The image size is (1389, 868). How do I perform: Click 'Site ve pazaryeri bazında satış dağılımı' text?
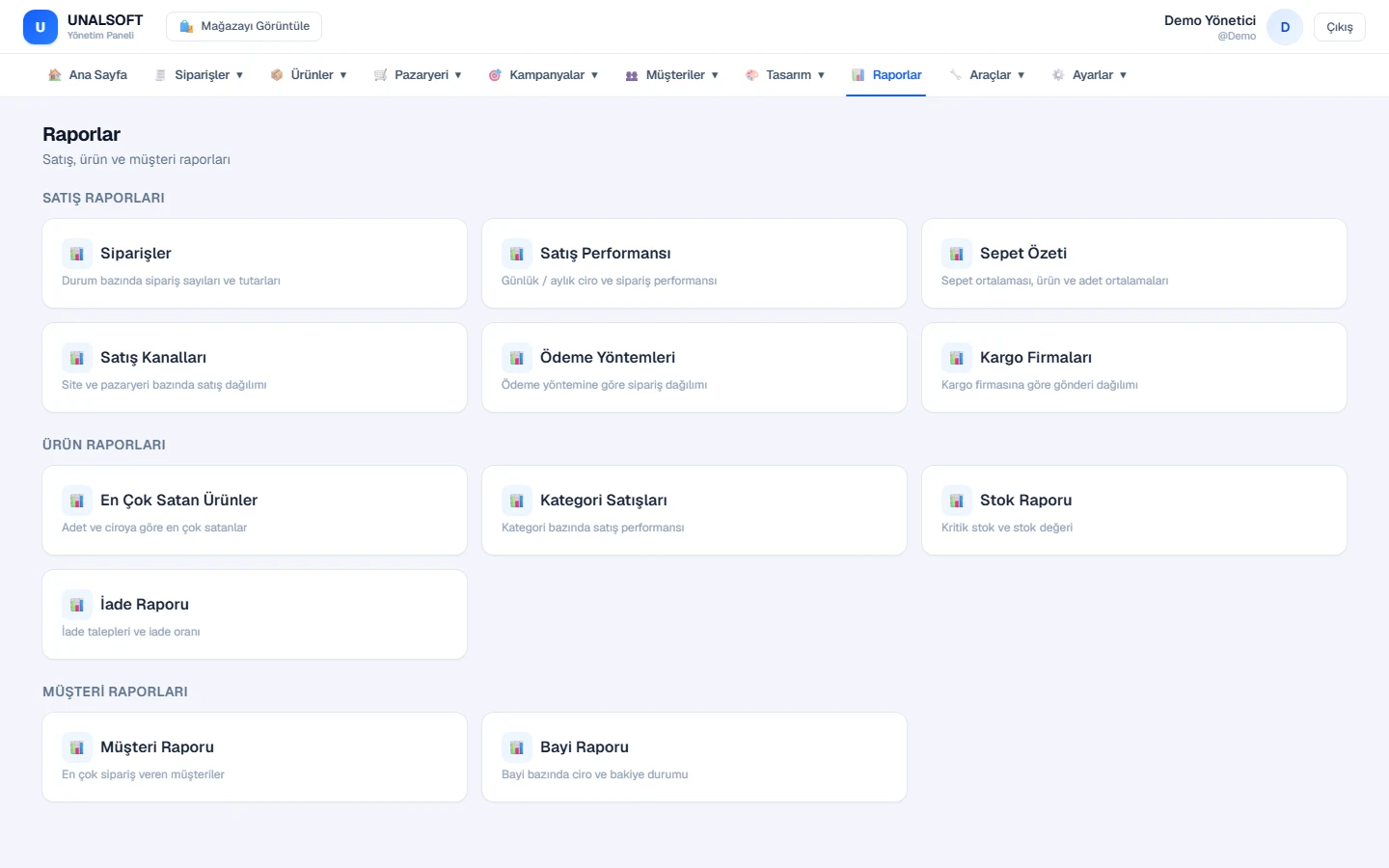pyautogui.click(x=164, y=385)
